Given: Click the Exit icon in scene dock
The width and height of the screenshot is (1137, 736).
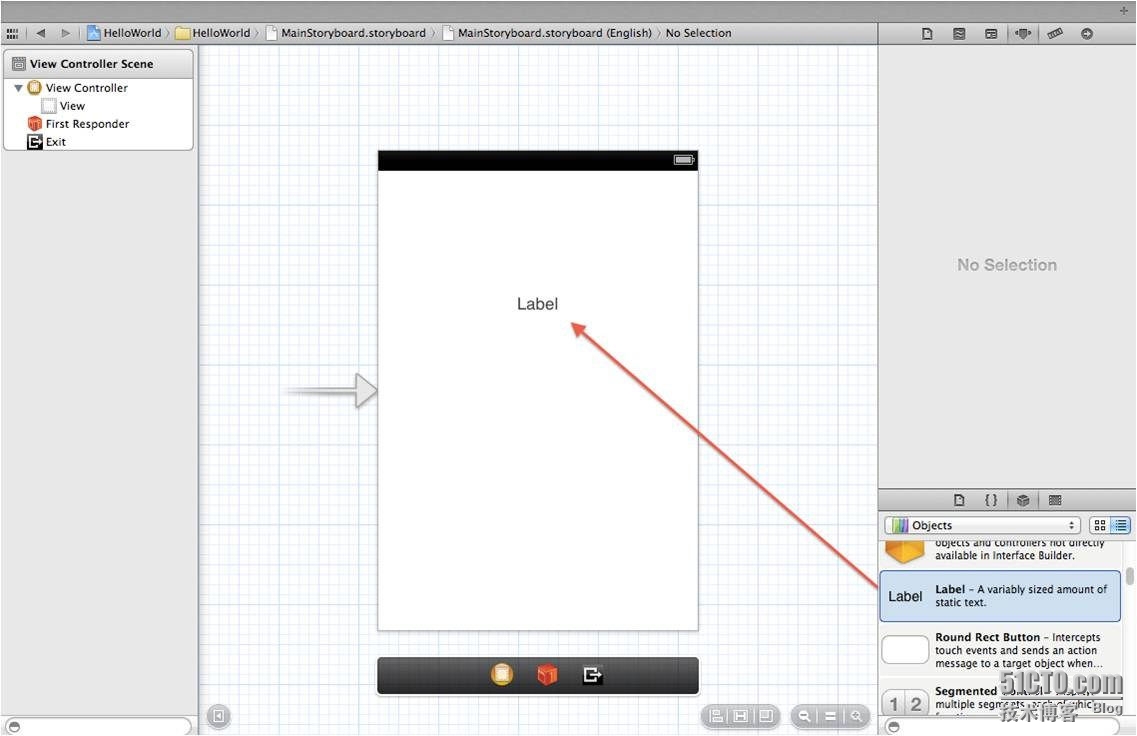Looking at the screenshot, I should pos(592,674).
